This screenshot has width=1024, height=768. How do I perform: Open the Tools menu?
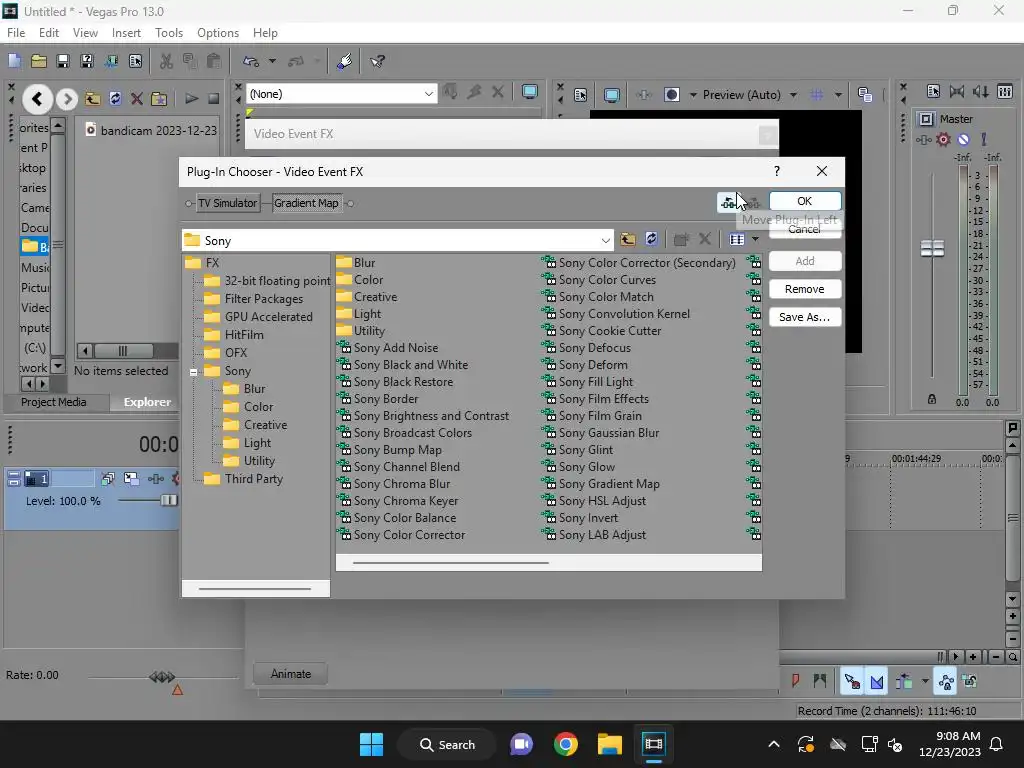point(168,33)
